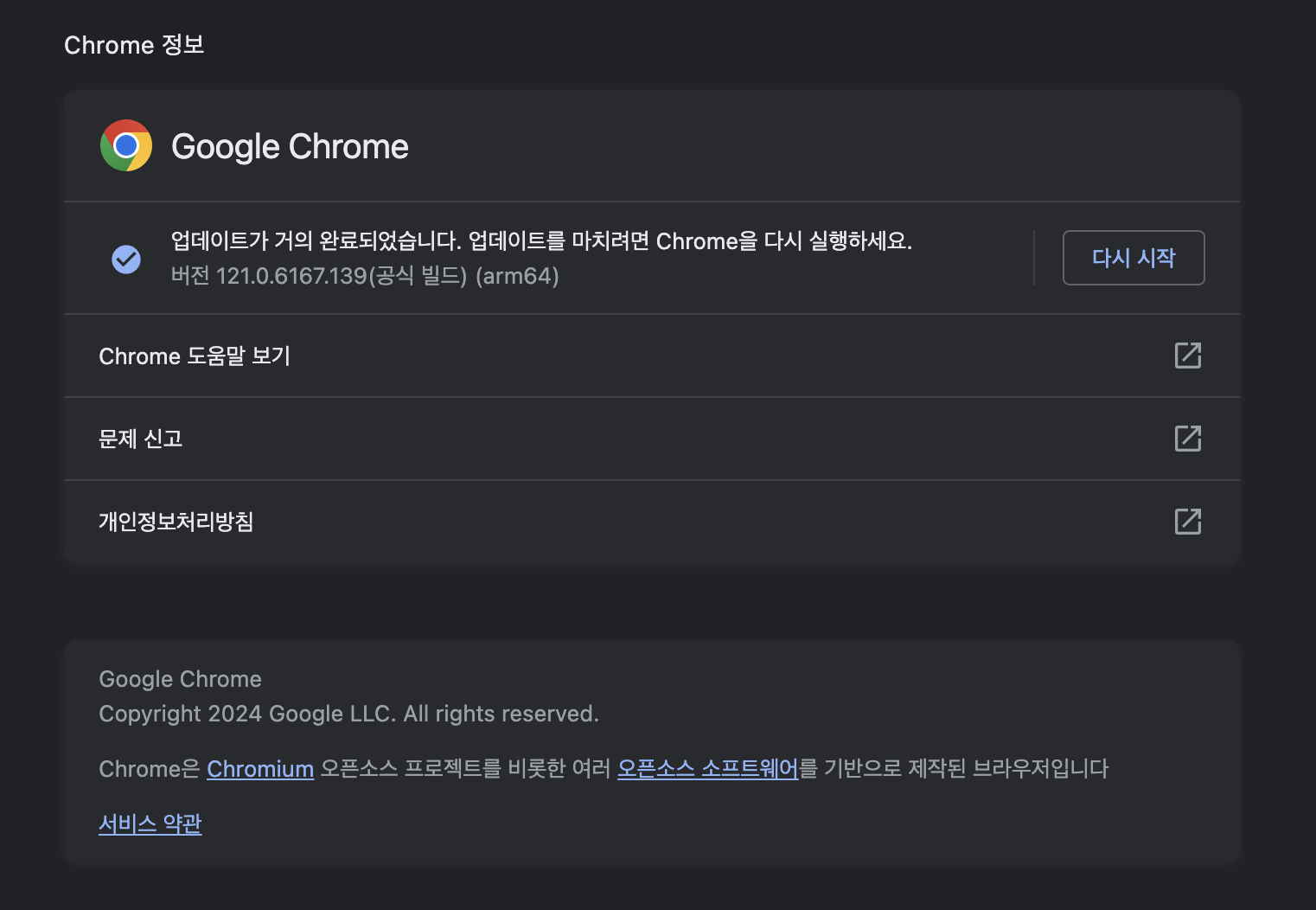Viewport: 1316px width, 910px height.
Task: Click the Chrome 정보 page heading
Action: (134, 45)
